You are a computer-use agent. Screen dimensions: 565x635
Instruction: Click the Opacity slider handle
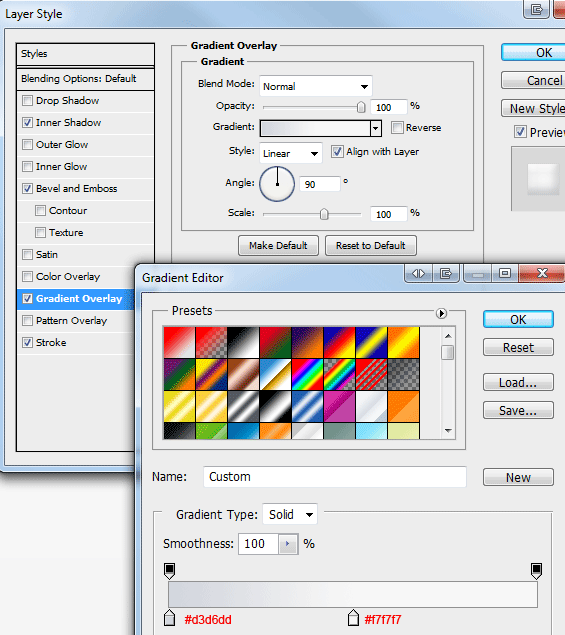coord(360,107)
